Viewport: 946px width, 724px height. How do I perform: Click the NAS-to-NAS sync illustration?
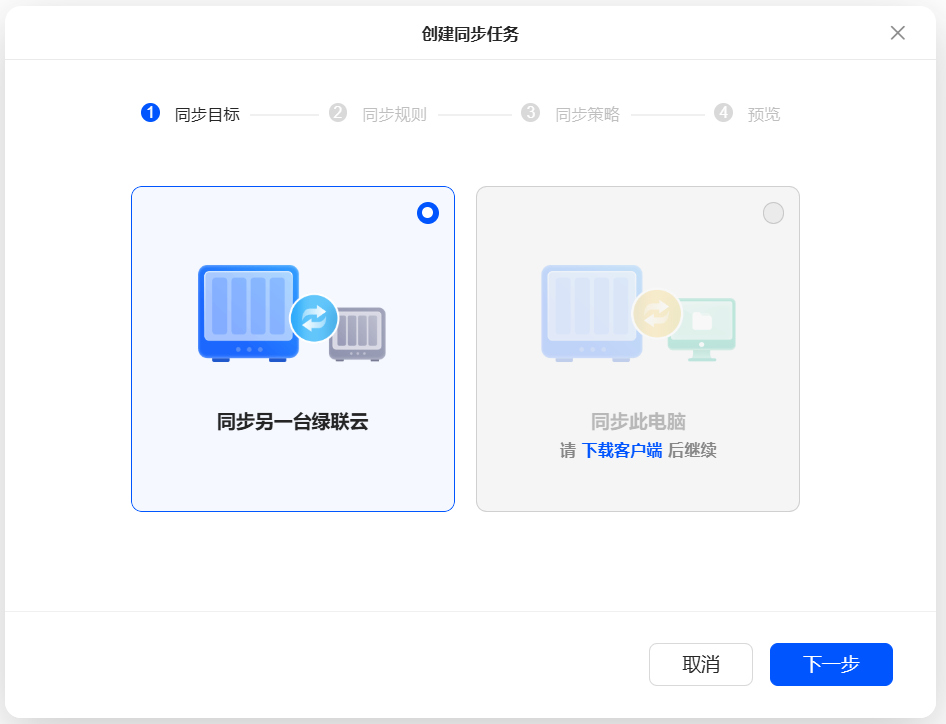(x=292, y=313)
